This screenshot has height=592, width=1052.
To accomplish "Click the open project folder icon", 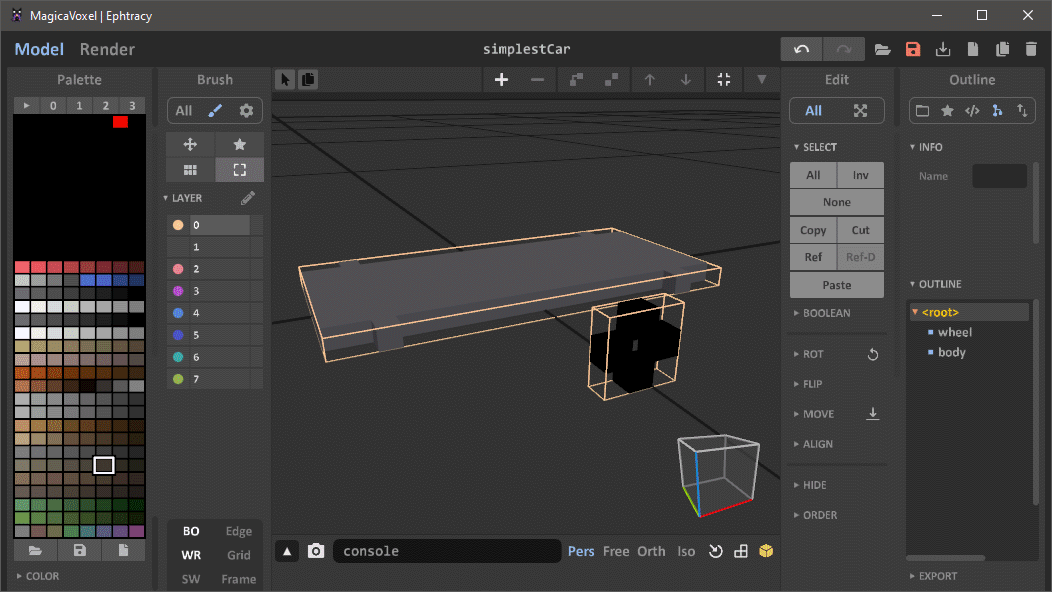I will (882, 49).
